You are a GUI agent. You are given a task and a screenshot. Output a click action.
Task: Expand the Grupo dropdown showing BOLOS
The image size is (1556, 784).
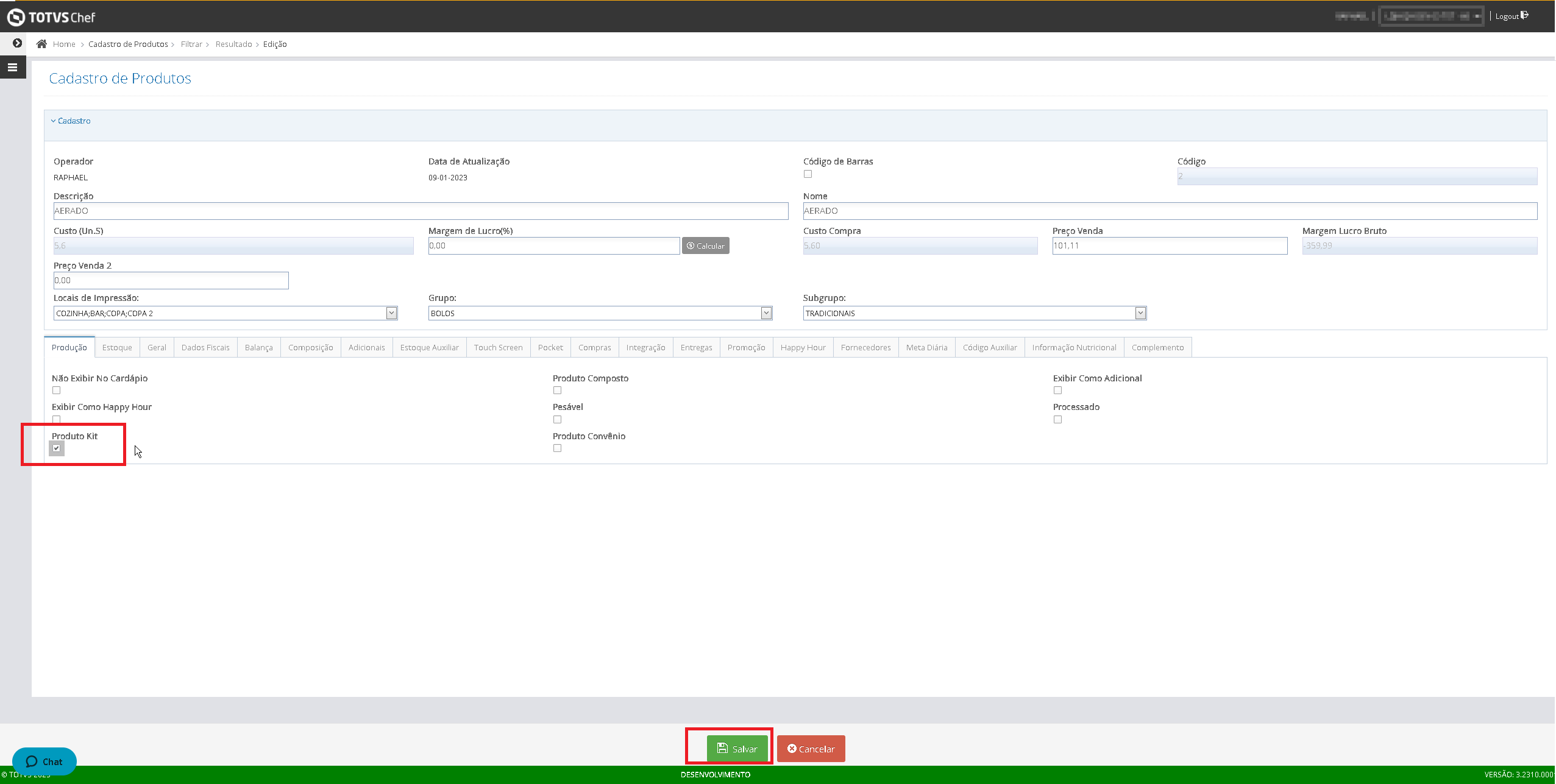point(766,313)
